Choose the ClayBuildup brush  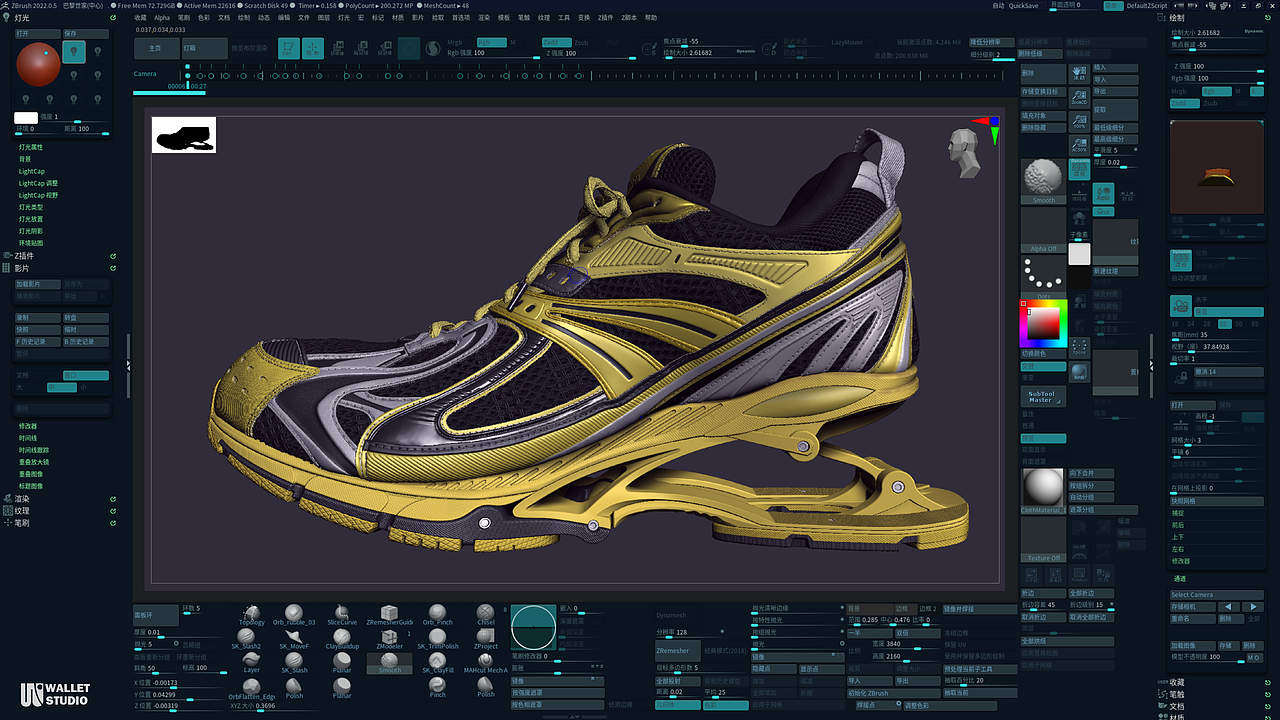(x=342, y=639)
